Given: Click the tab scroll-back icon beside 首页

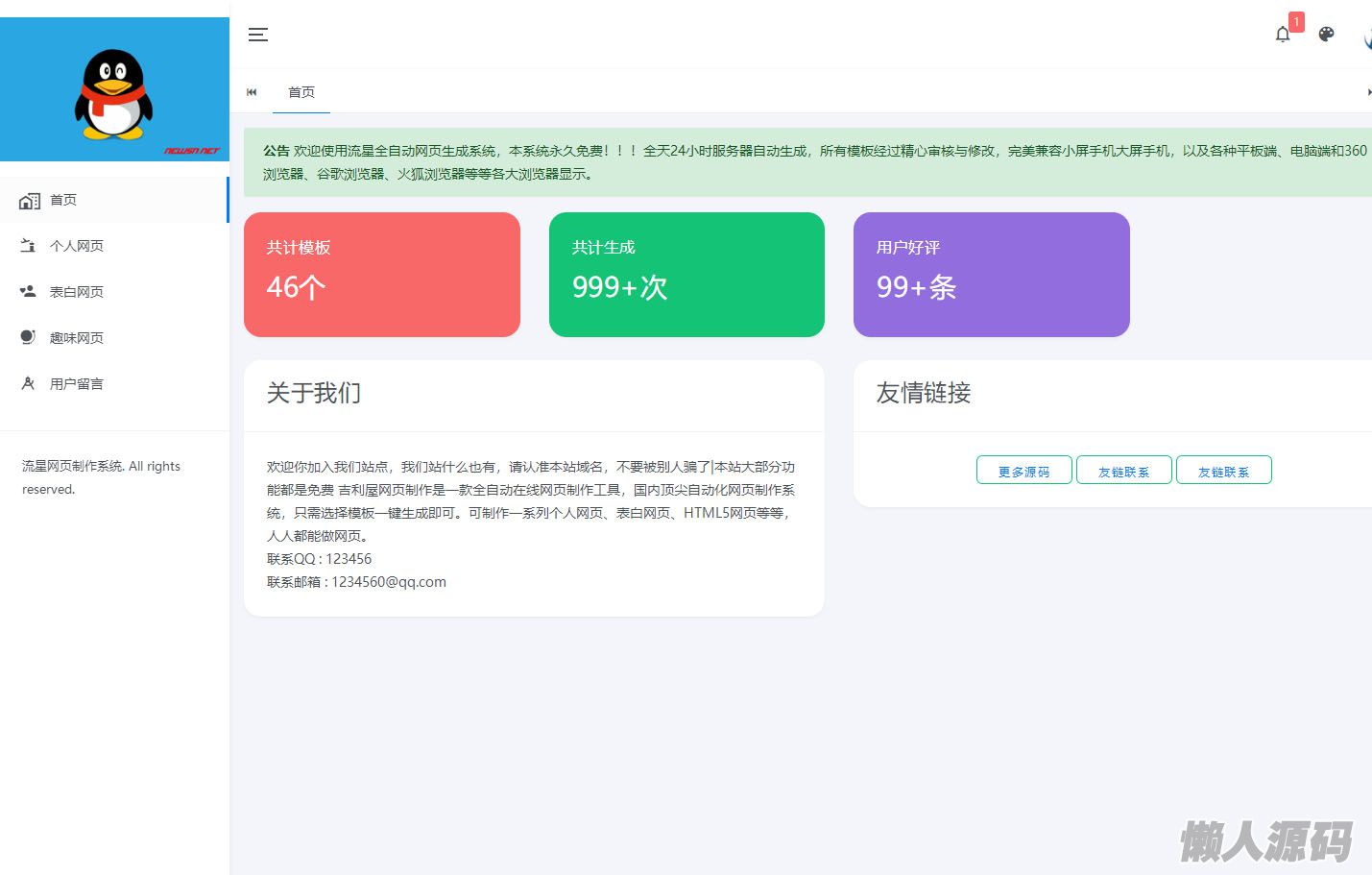Looking at the screenshot, I should tap(252, 92).
